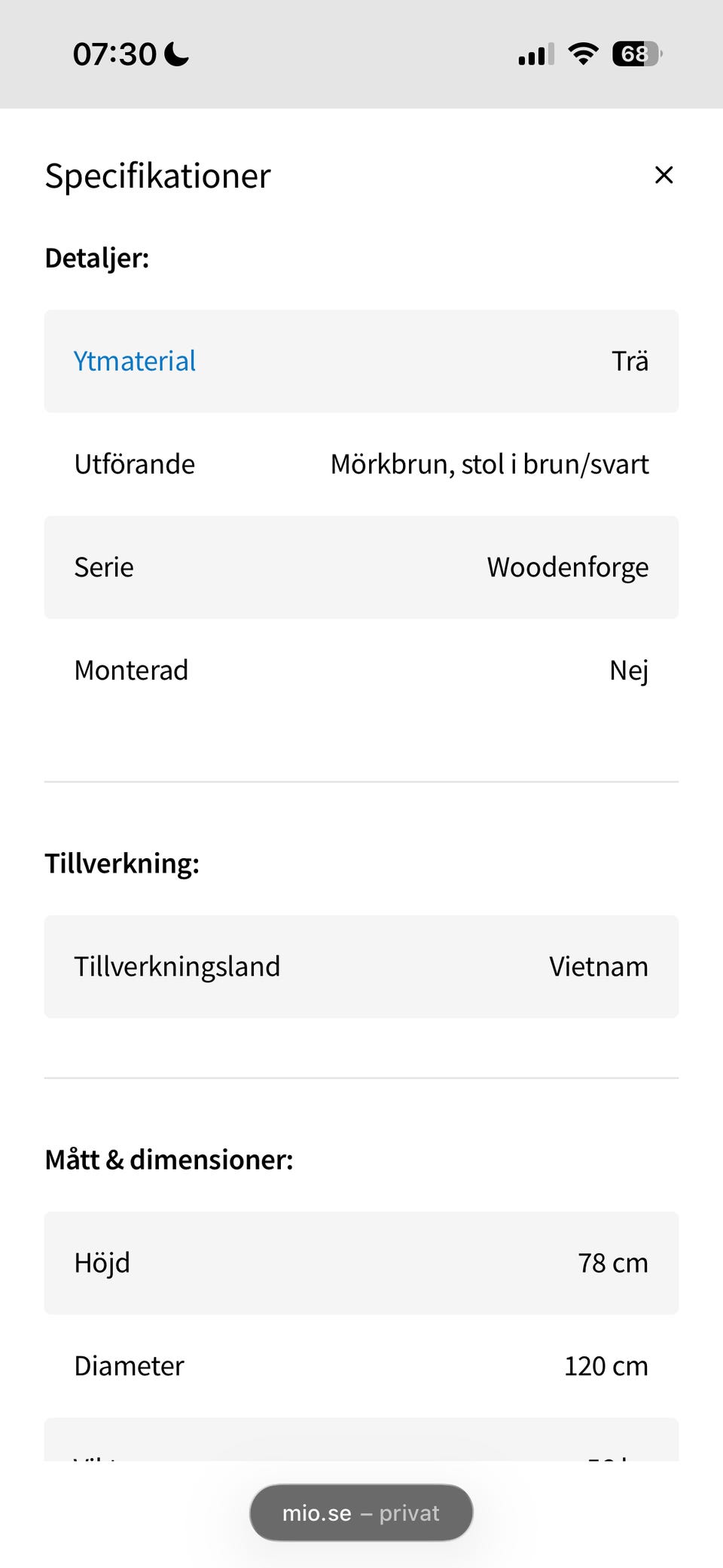Tap the 07:30 clock in status bar

click(x=114, y=54)
